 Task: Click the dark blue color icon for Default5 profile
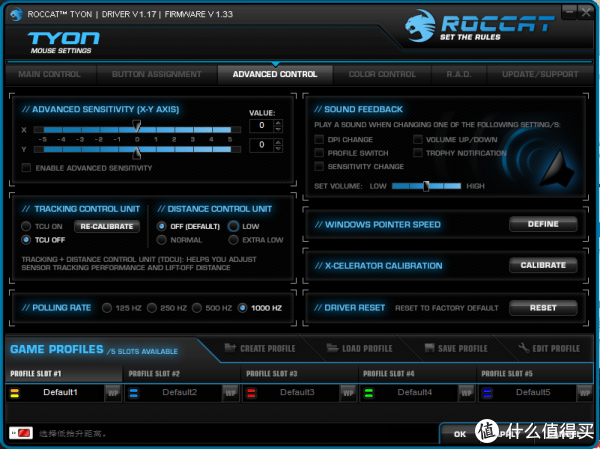[x=487, y=393]
